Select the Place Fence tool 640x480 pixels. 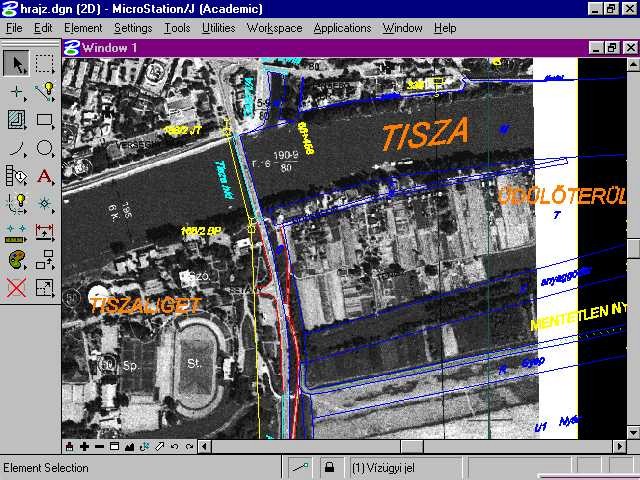click(x=45, y=64)
